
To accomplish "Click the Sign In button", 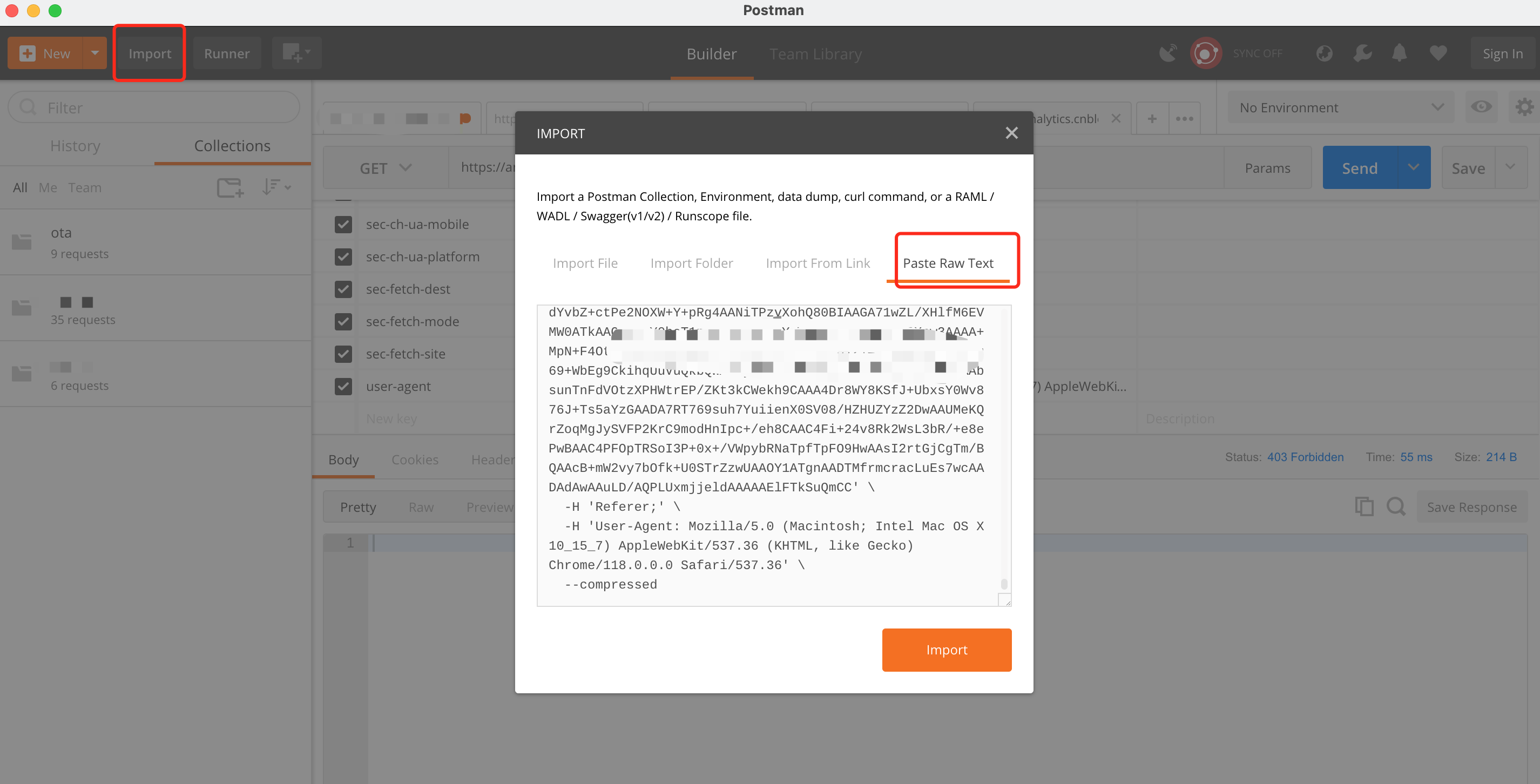I will click(1502, 53).
